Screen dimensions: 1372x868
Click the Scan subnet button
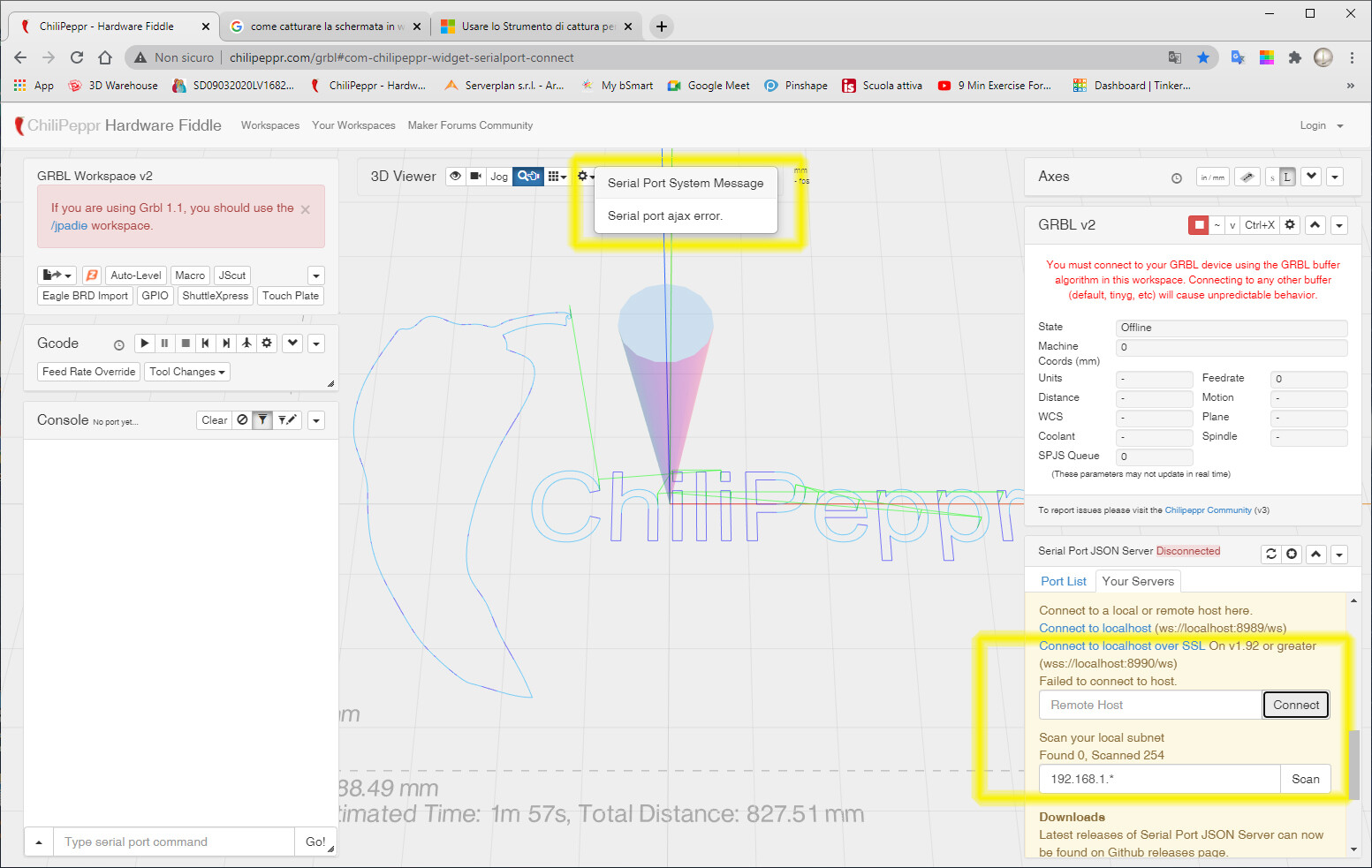tap(1306, 779)
